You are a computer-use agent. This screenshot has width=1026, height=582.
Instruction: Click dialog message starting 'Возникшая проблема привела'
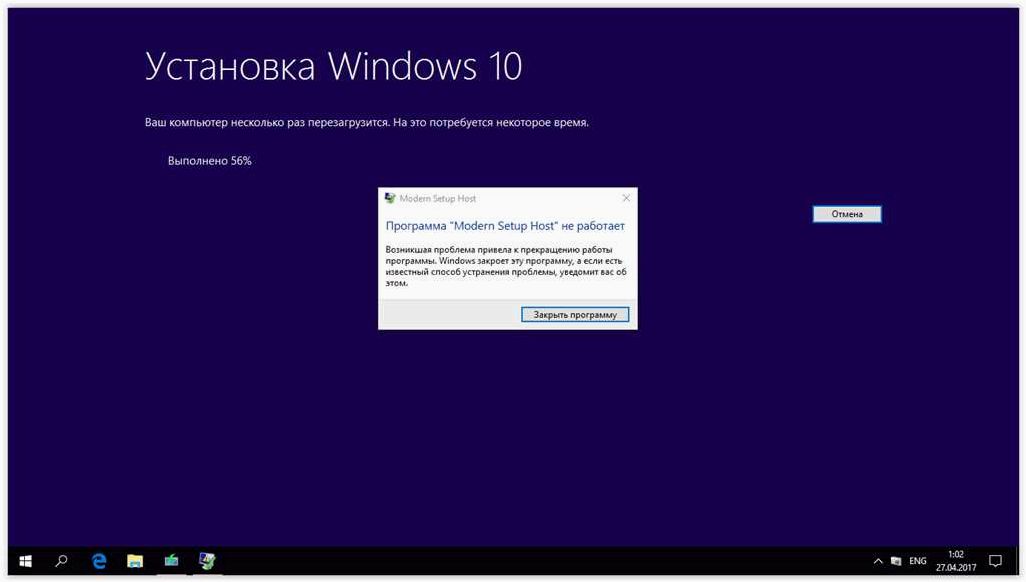[506, 266]
